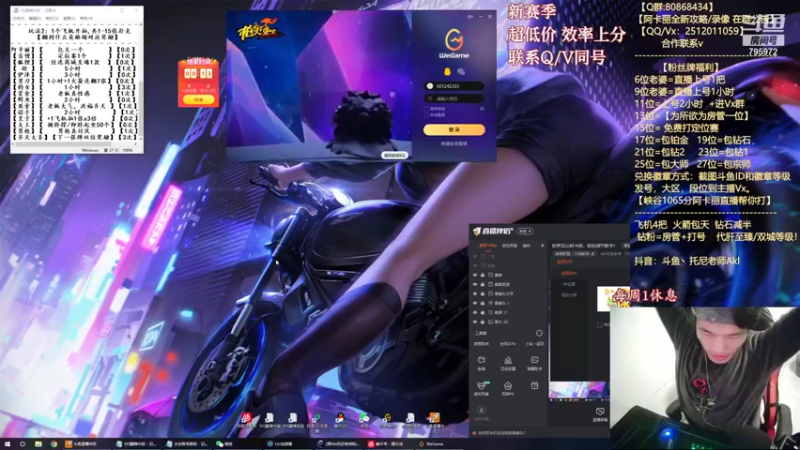Select the orange 全民乐PK item in the side list
Viewport: 800px width, 450px height.
pyautogui.click(x=569, y=273)
